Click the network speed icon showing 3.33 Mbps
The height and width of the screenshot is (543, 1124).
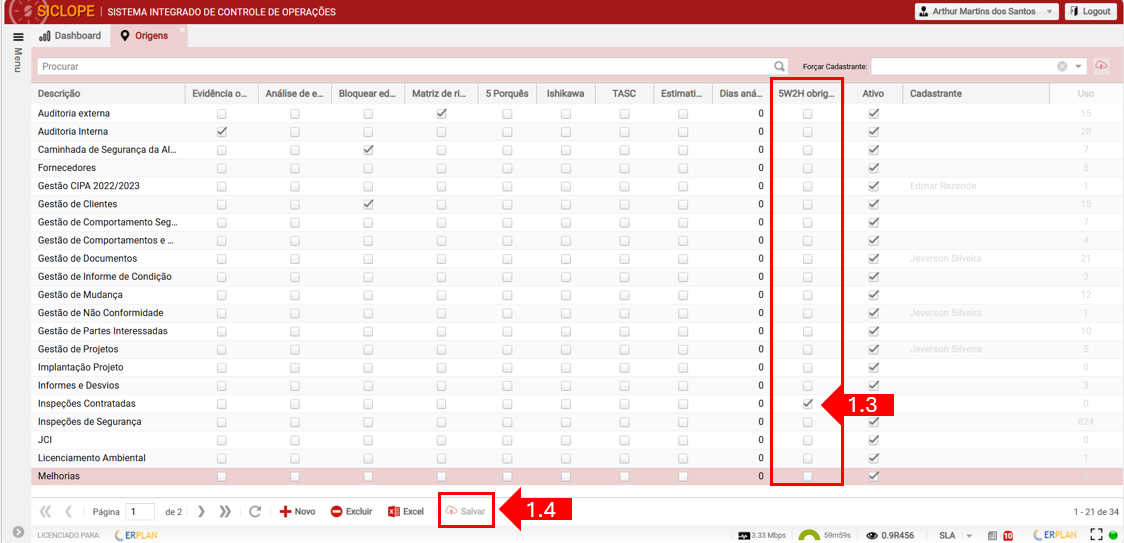(744, 535)
